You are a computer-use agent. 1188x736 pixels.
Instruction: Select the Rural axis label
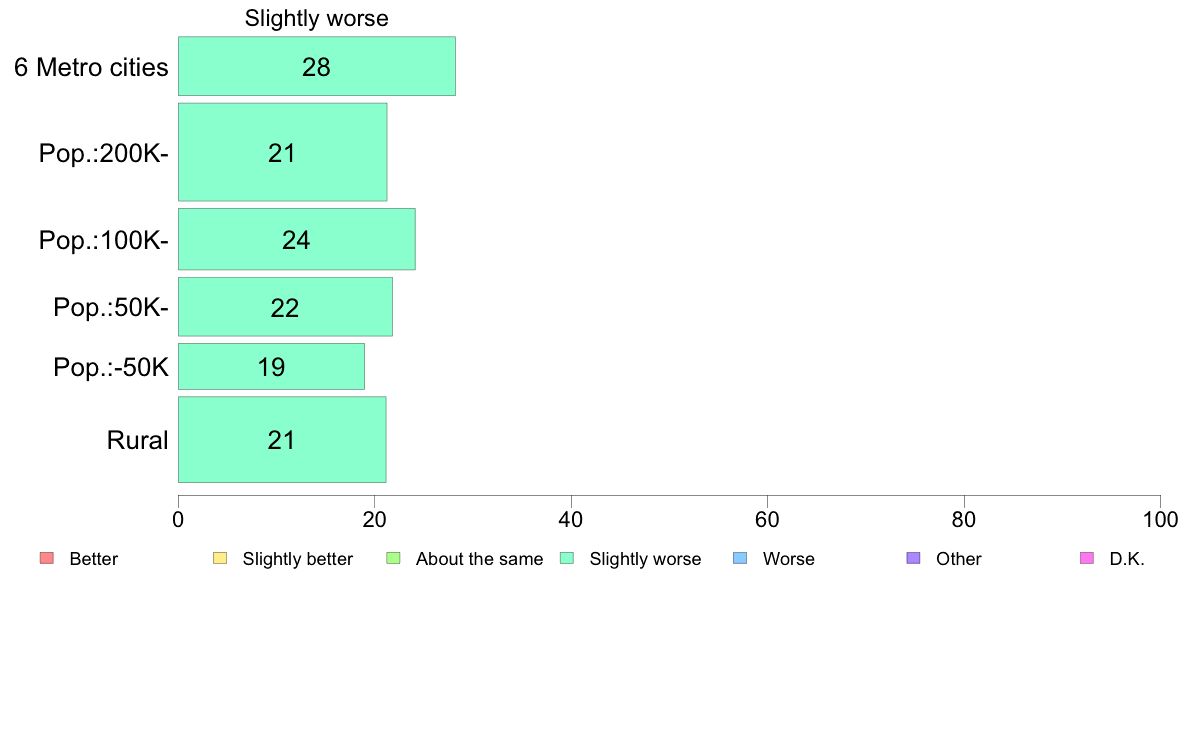pos(137,440)
